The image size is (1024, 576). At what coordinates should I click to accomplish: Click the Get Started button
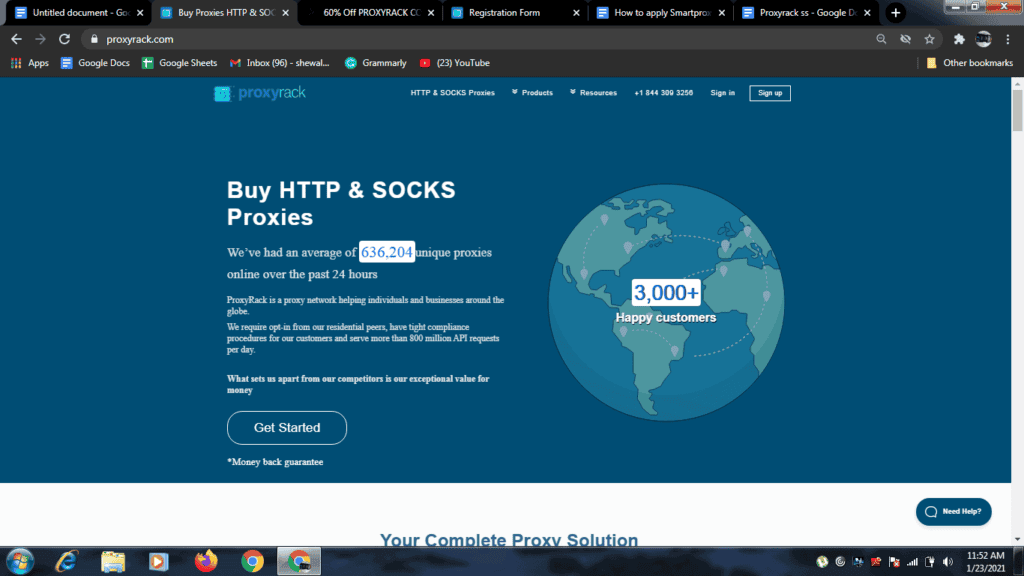[287, 428]
